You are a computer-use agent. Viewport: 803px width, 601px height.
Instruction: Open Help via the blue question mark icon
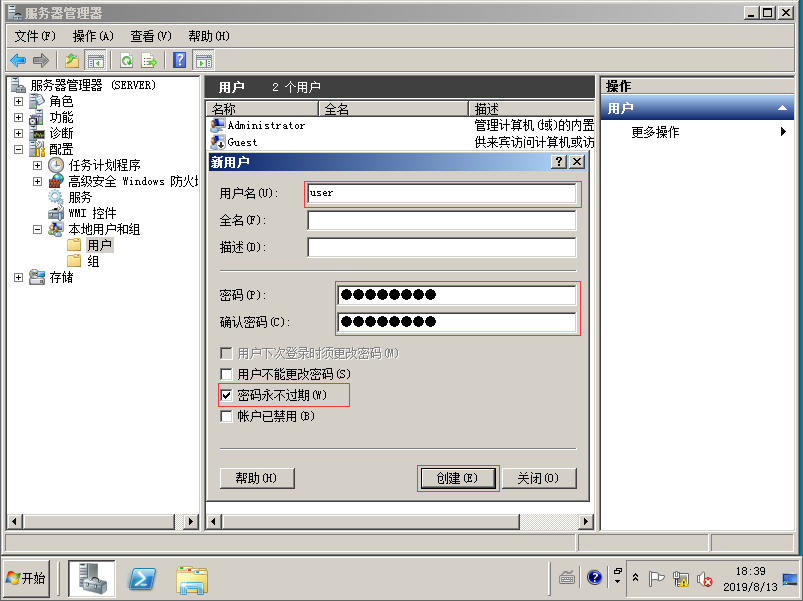point(180,60)
